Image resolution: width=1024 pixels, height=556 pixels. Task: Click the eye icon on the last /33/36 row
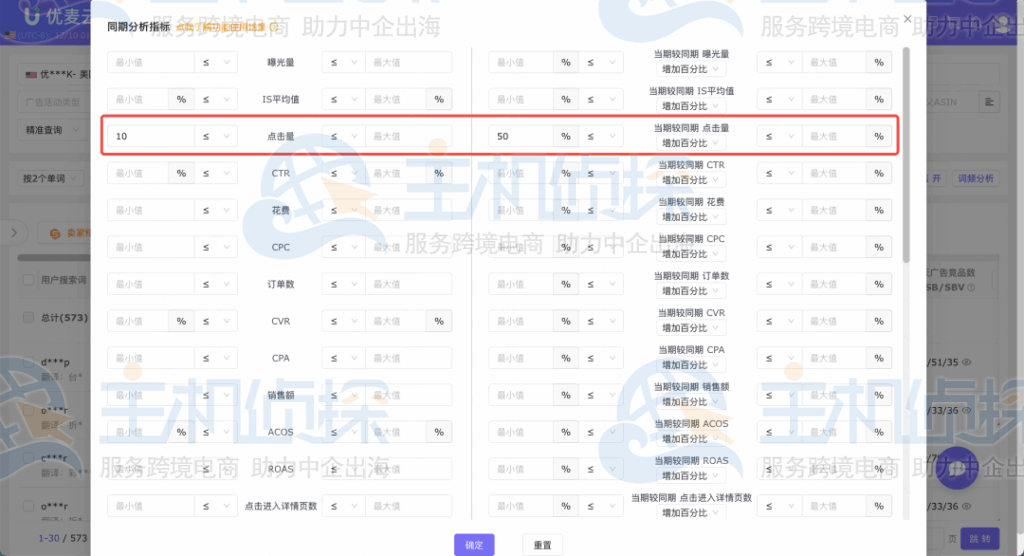(967, 506)
